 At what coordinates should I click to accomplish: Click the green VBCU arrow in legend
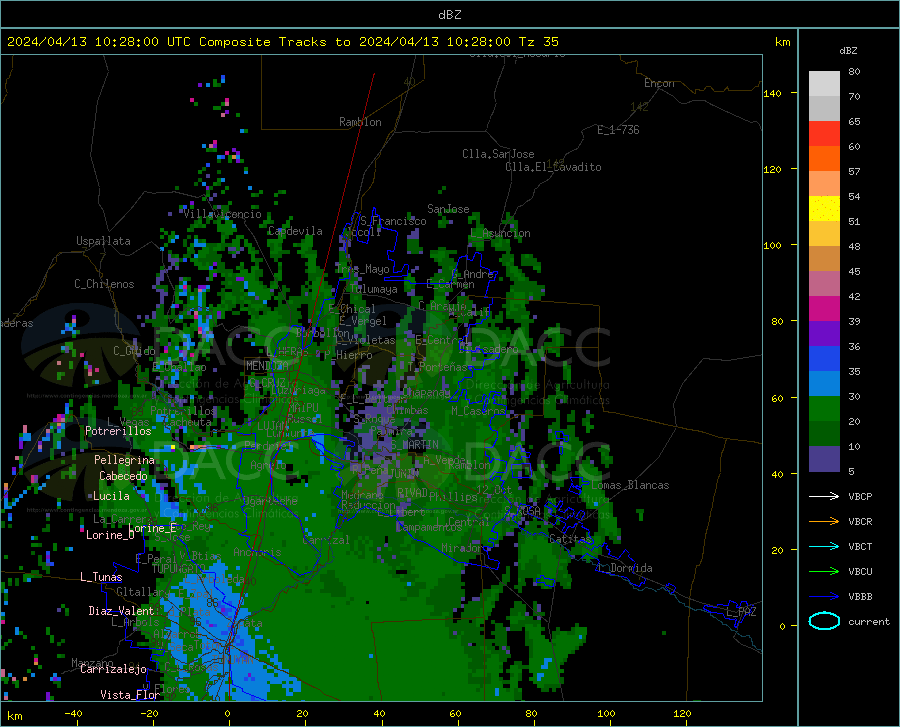point(824,572)
